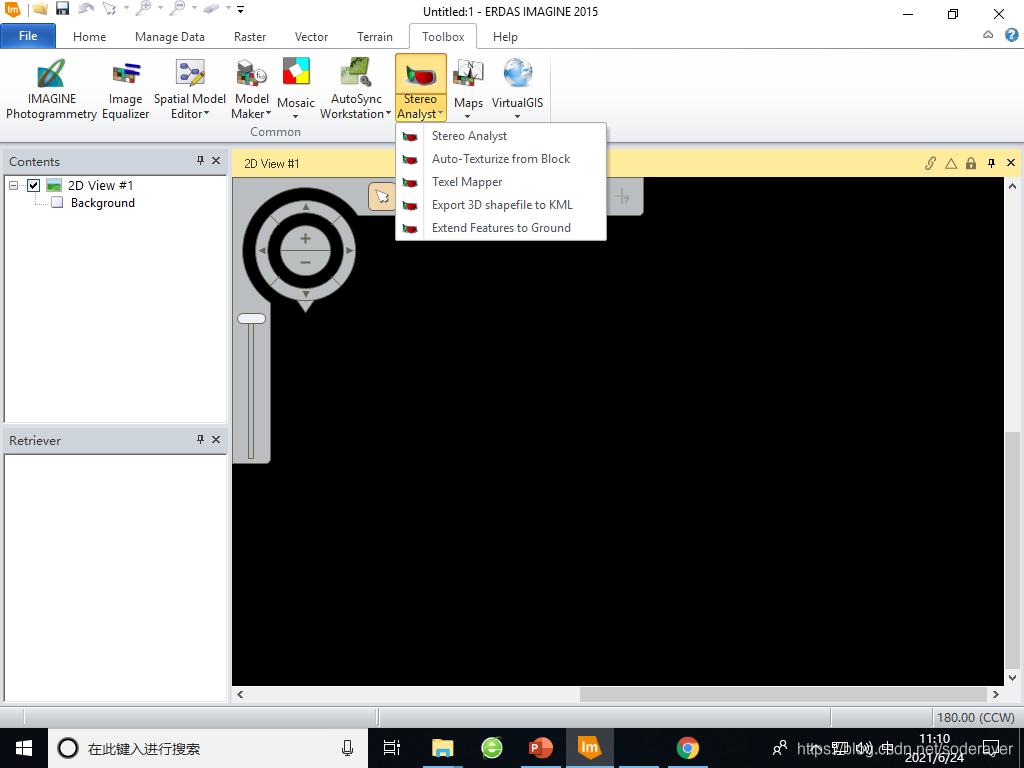Collapse the ribbon with the caret icon
The image size is (1024, 768).
pyautogui.click(x=988, y=35)
